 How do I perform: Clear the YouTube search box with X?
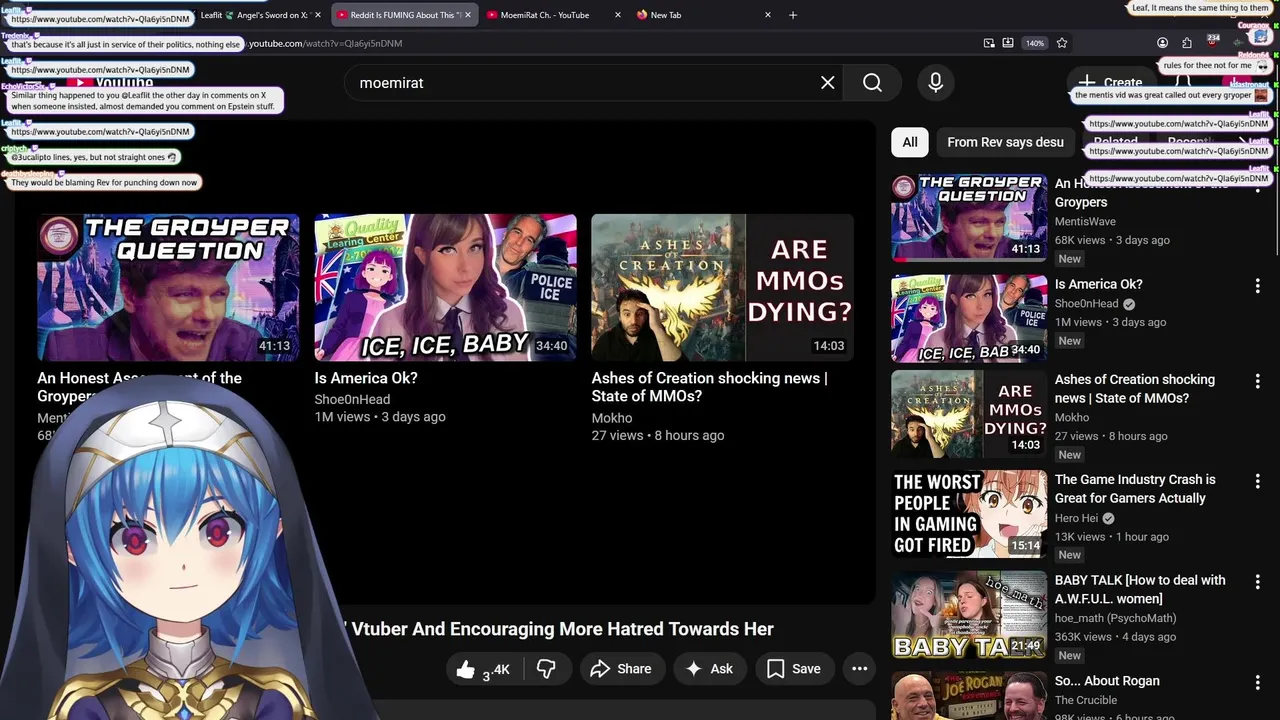click(x=827, y=83)
